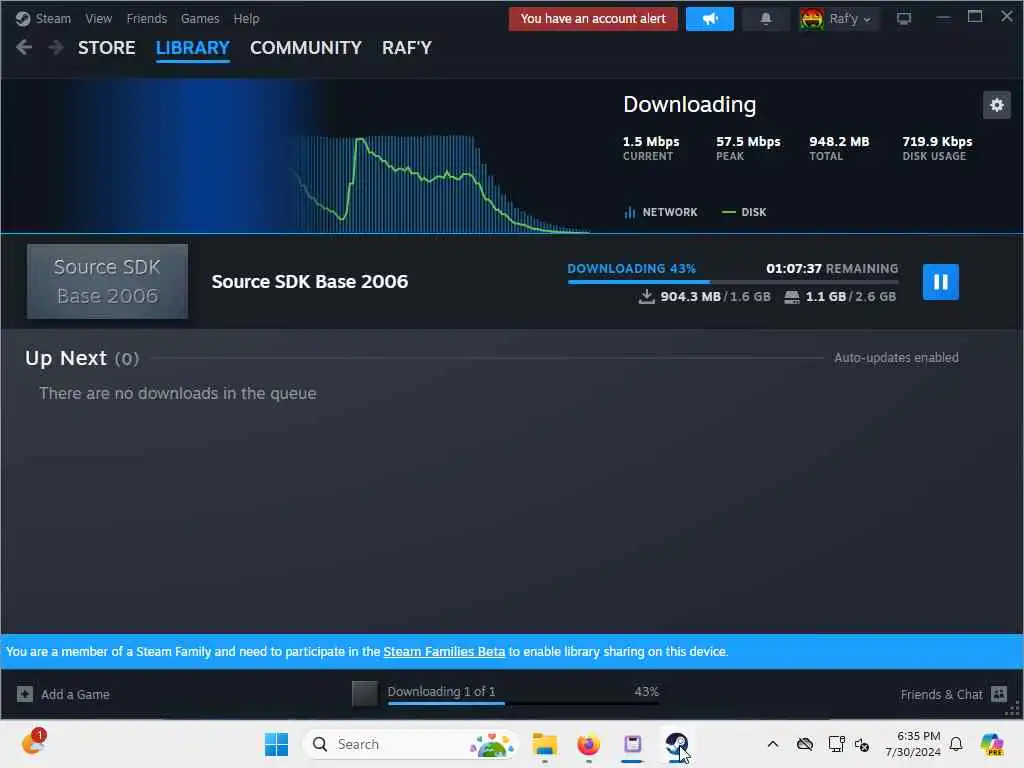This screenshot has height=768, width=1024.
Task: Select the LIBRARY tab
Action: [x=193, y=48]
